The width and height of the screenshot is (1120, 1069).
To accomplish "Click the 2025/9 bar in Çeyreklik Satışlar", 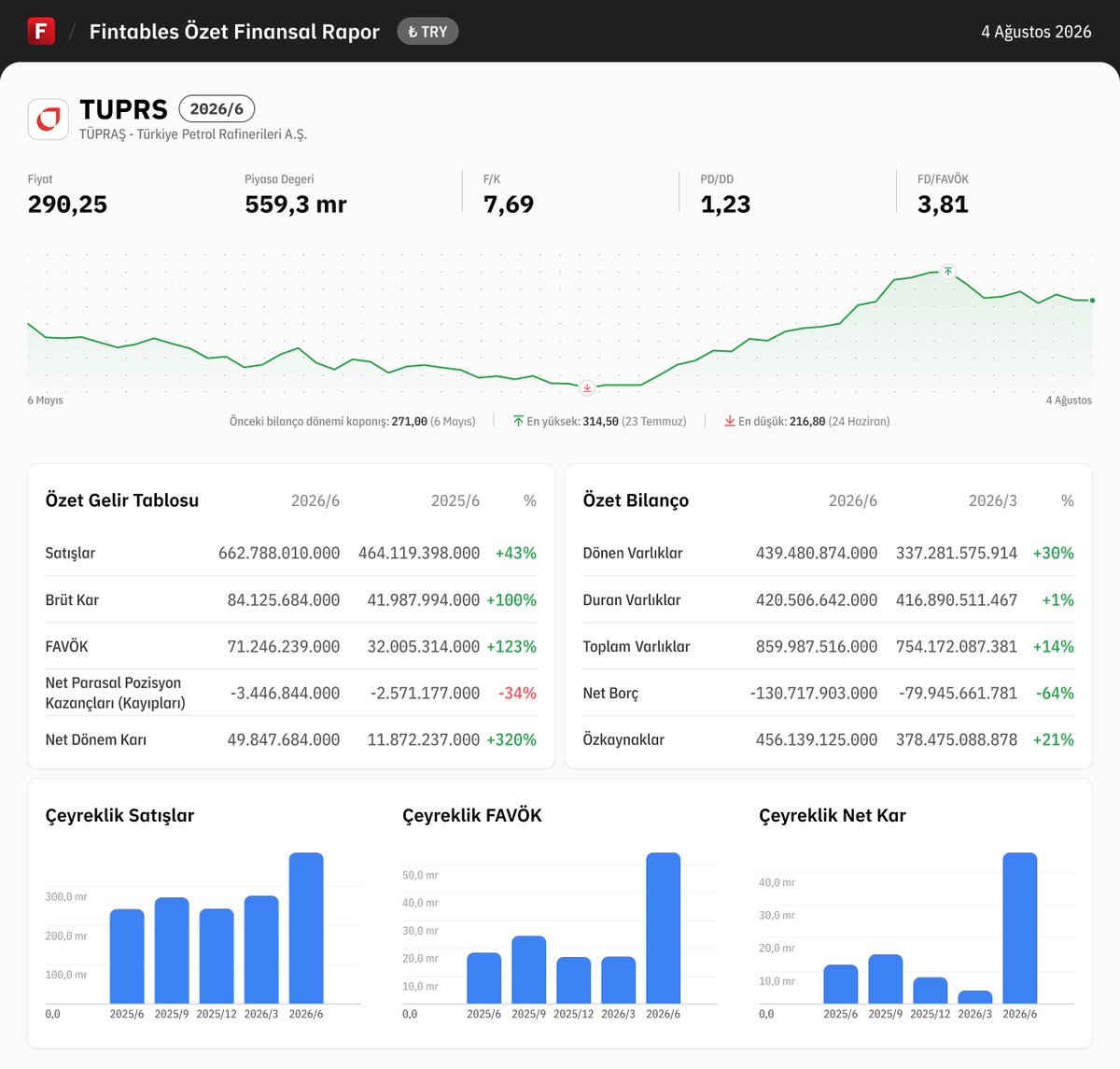I will (172, 950).
